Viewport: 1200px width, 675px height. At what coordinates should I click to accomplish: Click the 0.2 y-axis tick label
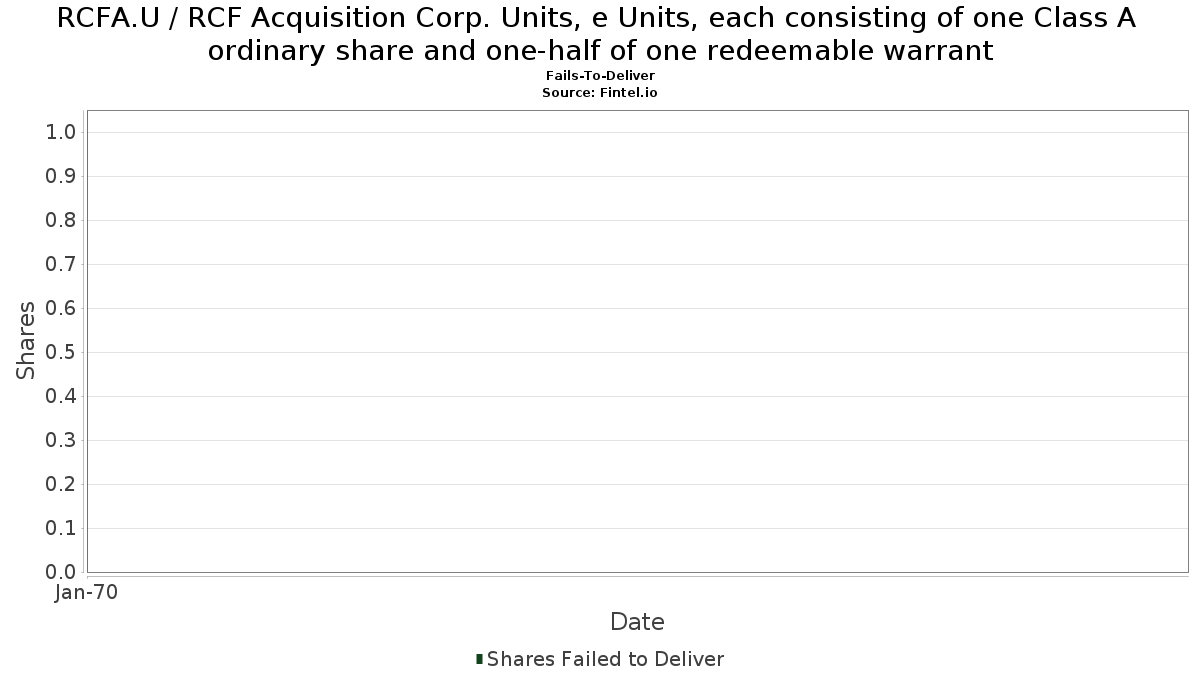(62, 484)
